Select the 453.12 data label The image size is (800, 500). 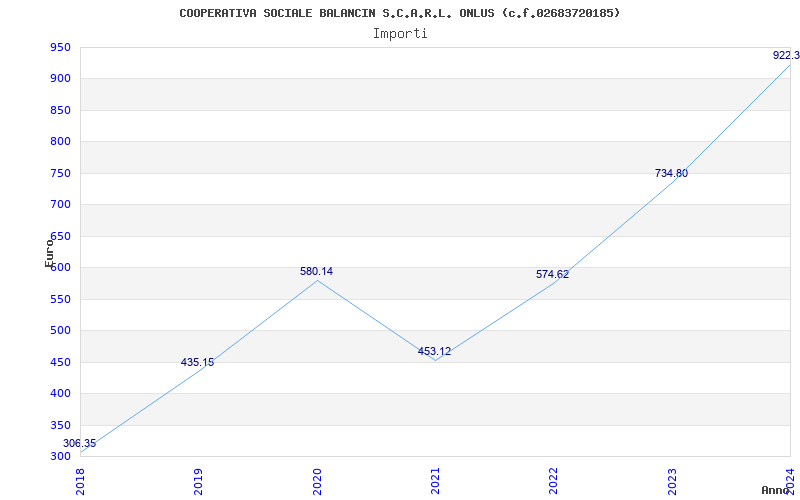435,351
